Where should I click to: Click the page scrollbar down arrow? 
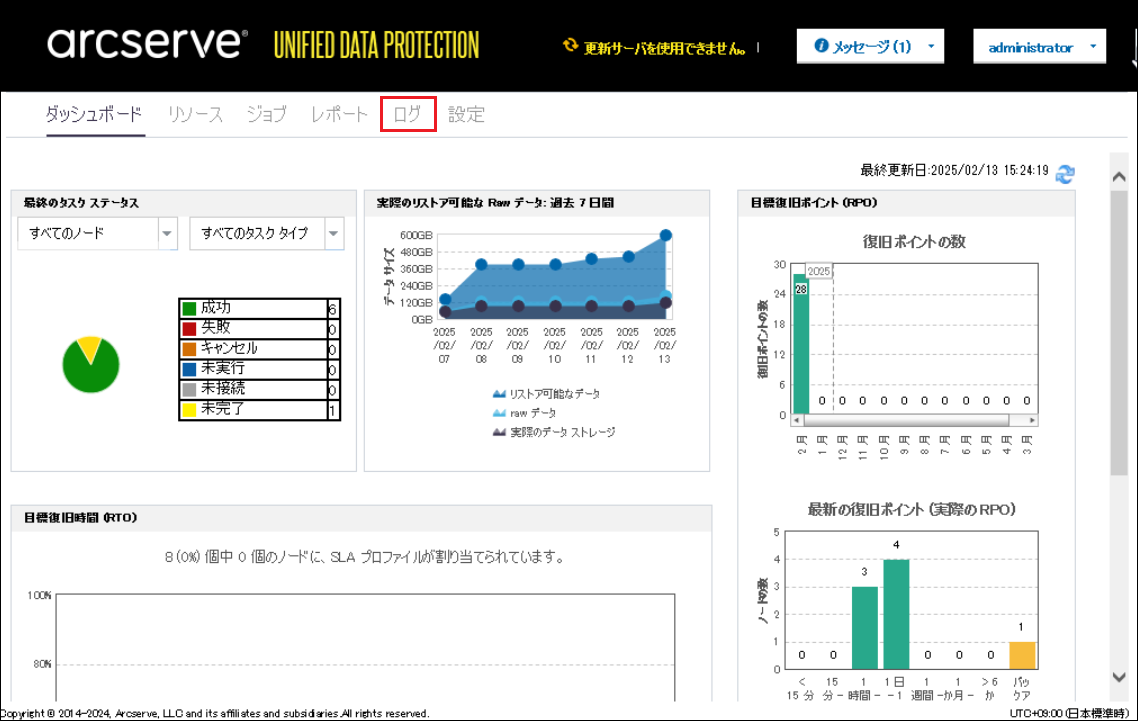(x=1119, y=676)
